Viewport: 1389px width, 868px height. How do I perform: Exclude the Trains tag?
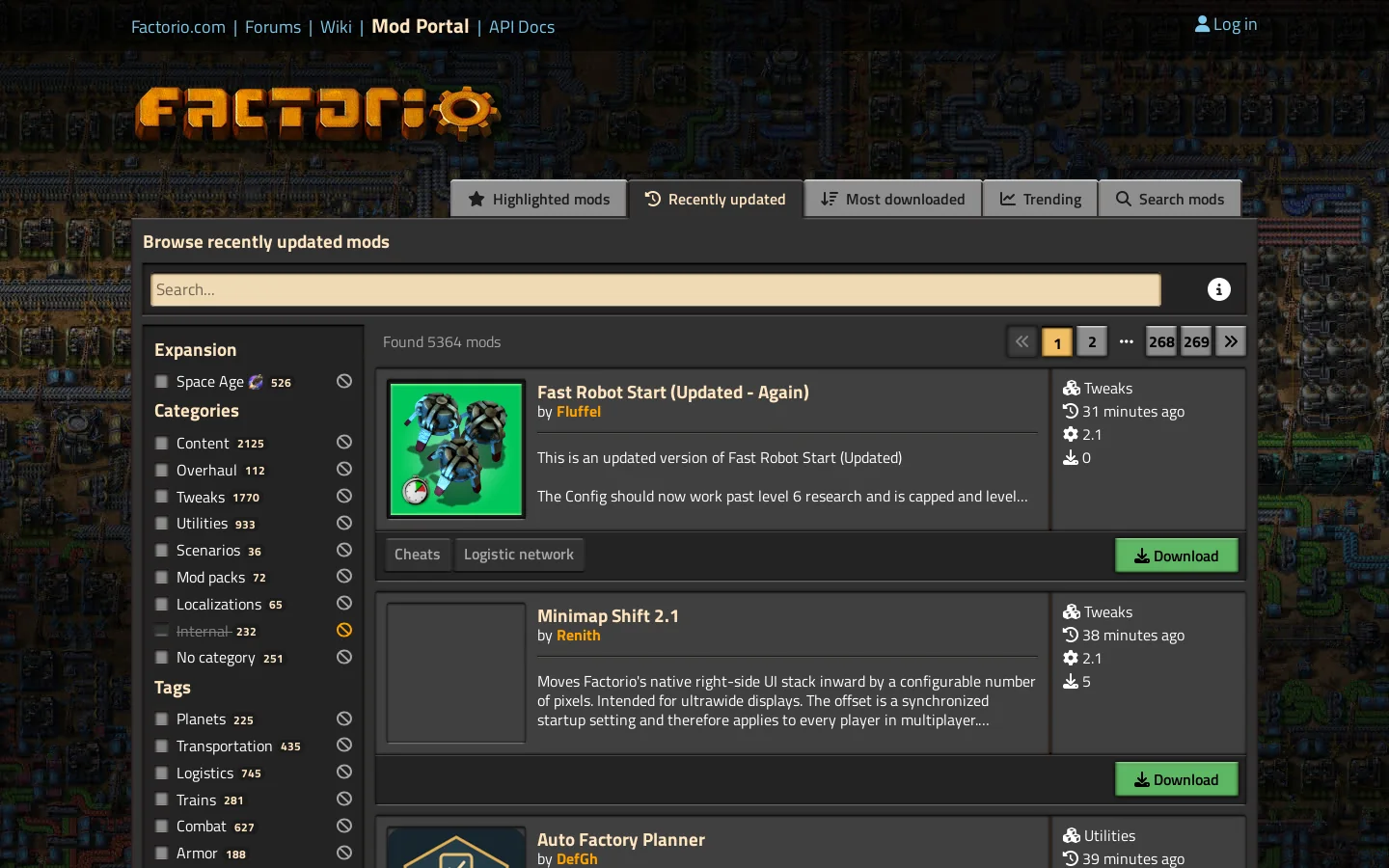coord(344,800)
